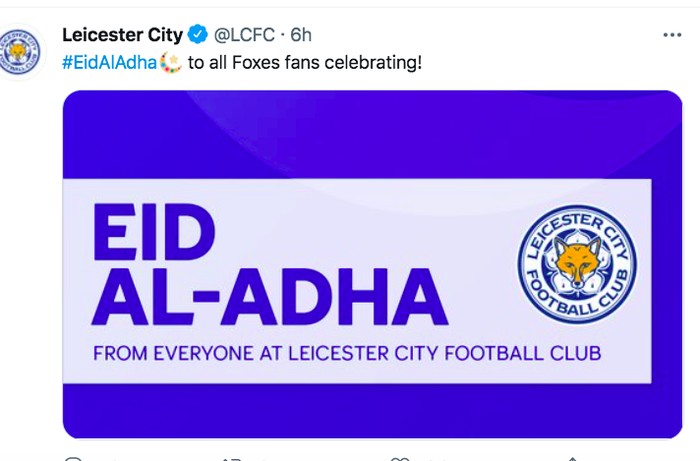Follow the #EidAlAdha hashtag link
Image resolution: width=700 pixels, height=461 pixels.
click(x=110, y=63)
